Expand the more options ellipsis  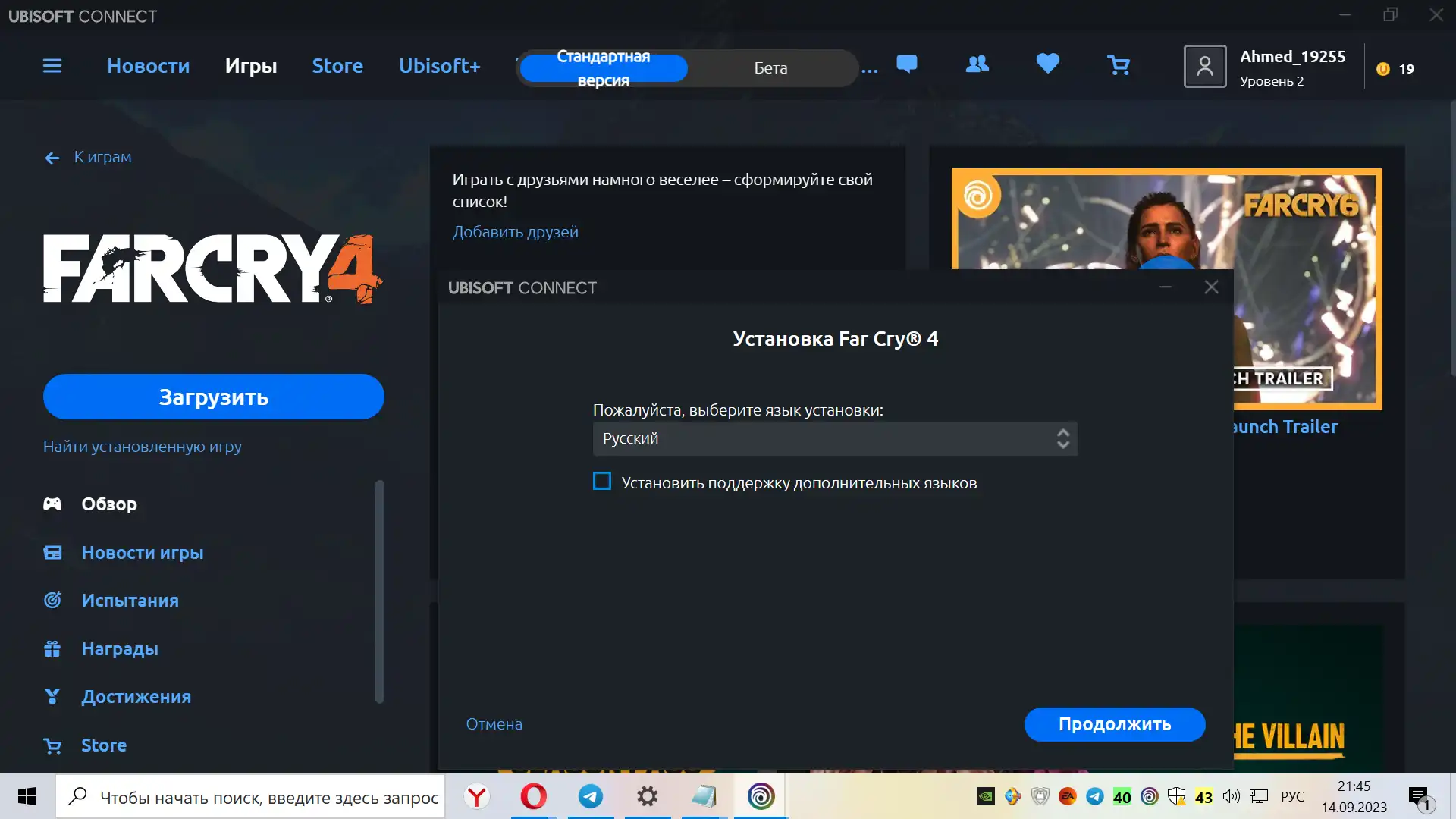(x=870, y=69)
